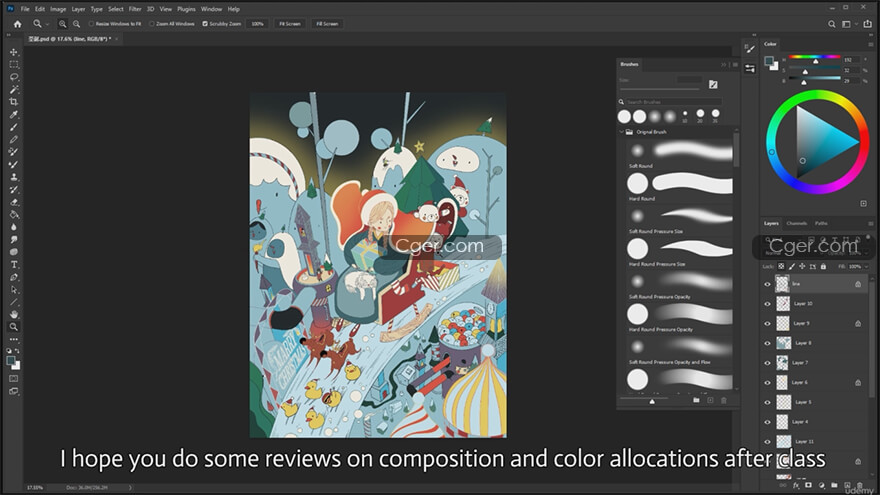Enable Zoom All Windows checkbox
The height and width of the screenshot is (495, 880).
(152, 24)
